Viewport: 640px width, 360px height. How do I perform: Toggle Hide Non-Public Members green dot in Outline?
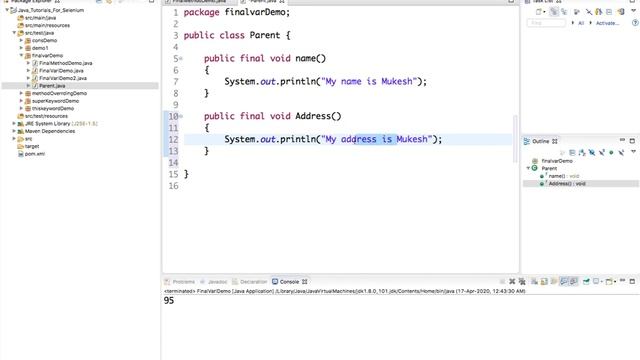pyautogui.click(x=611, y=153)
